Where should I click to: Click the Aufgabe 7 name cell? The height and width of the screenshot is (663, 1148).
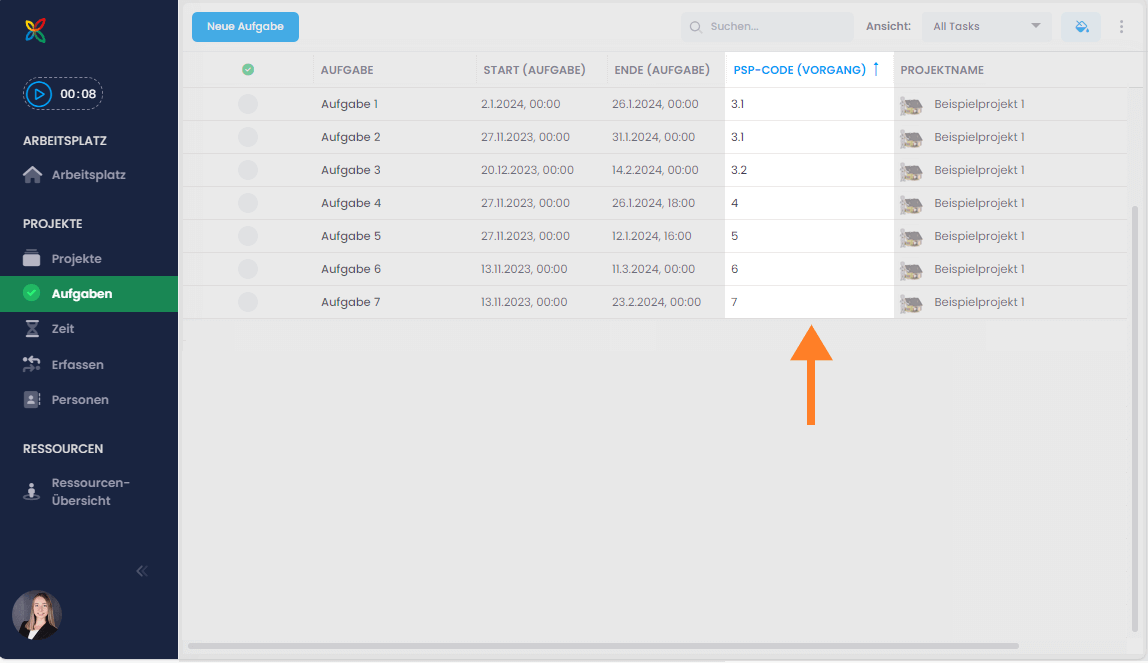pos(351,301)
